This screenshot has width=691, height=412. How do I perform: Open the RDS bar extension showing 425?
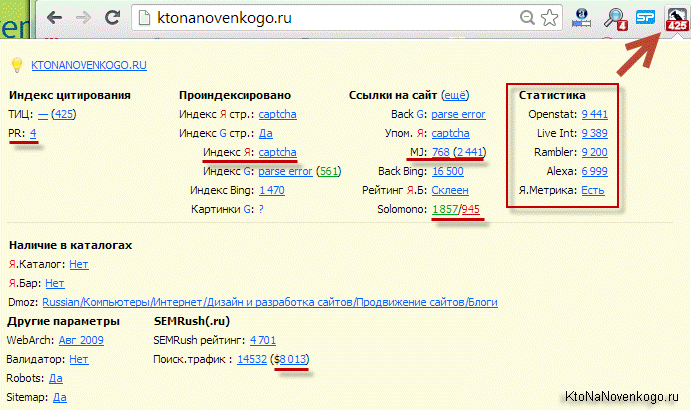(x=677, y=20)
